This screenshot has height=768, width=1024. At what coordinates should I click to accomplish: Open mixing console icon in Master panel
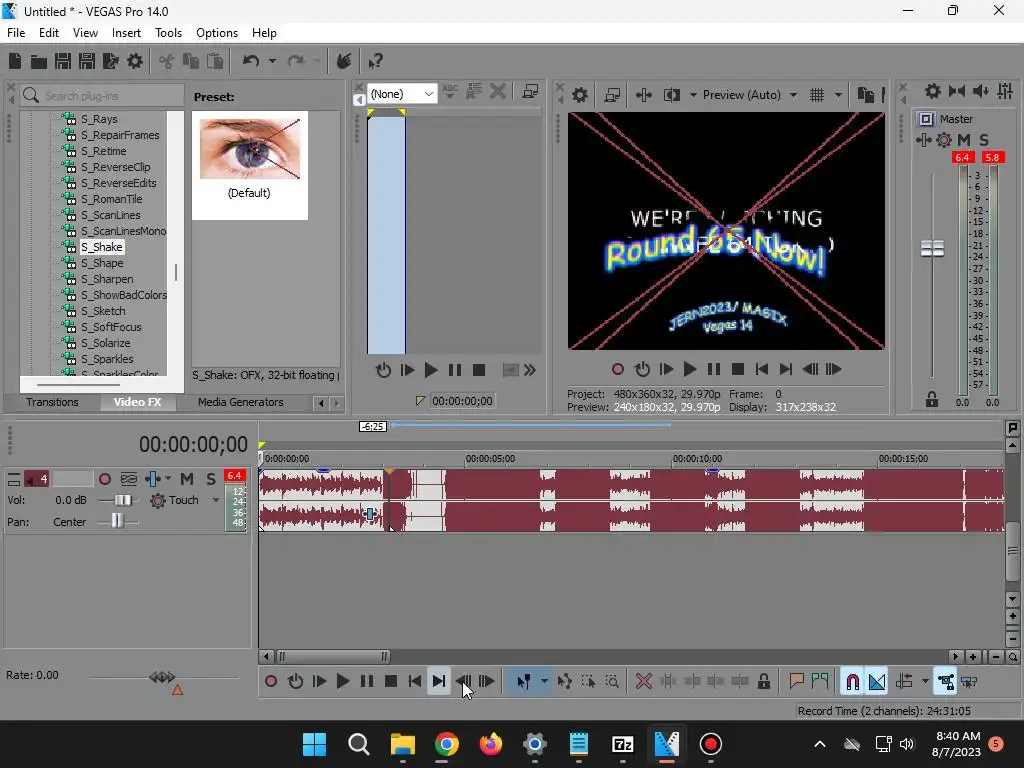coord(1004,91)
